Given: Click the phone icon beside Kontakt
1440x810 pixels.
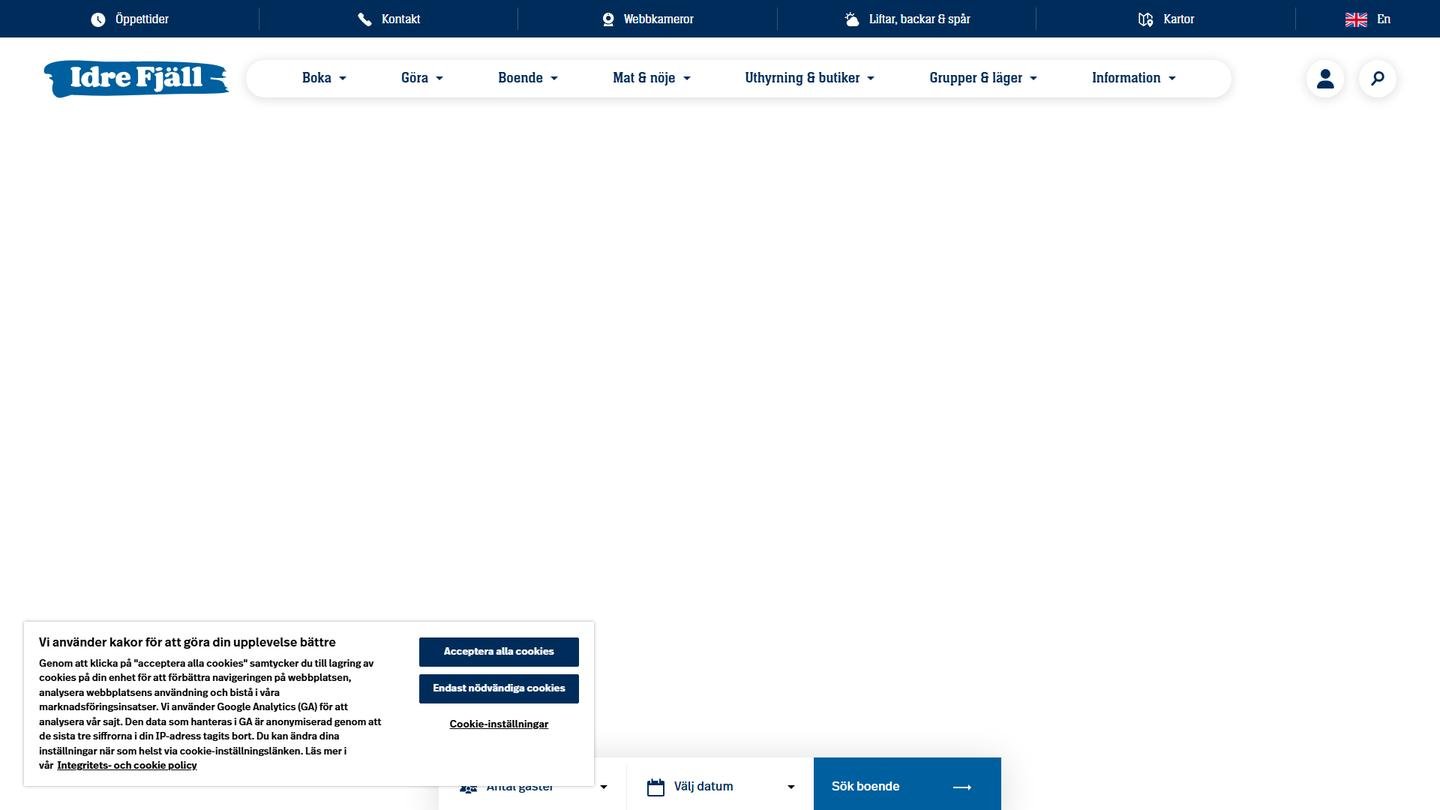Looking at the screenshot, I should click(365, 19).
